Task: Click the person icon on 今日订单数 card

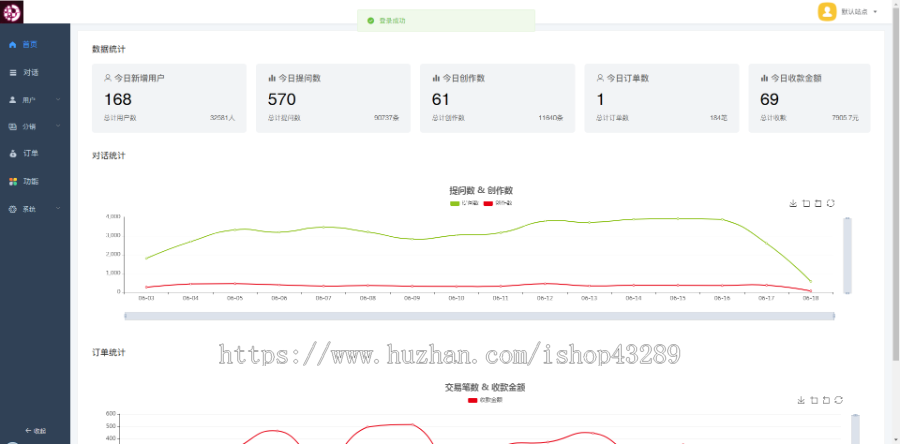Action: 600,77
